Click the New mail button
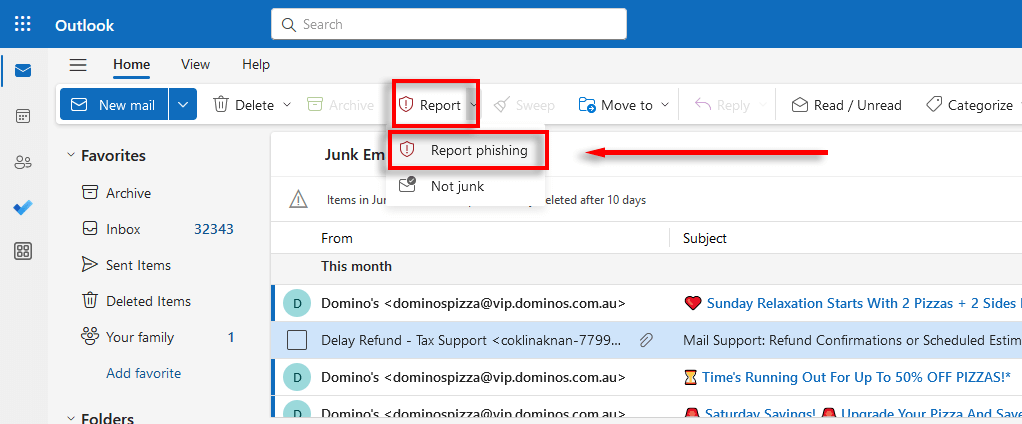The height and width of the screenshot is (424, 1022). [x=114, y=105]
